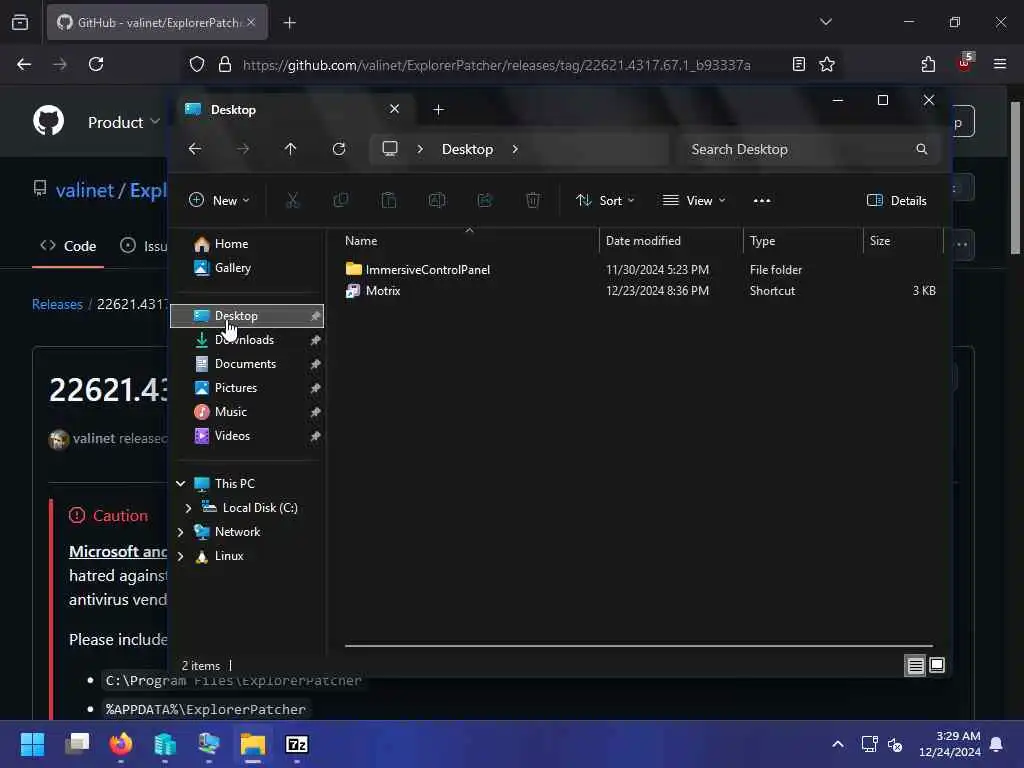The height and width of the screenshot is (768, 1024).
Task: Expand Local Disk (C:) in navigation tree
Action: 188,508
